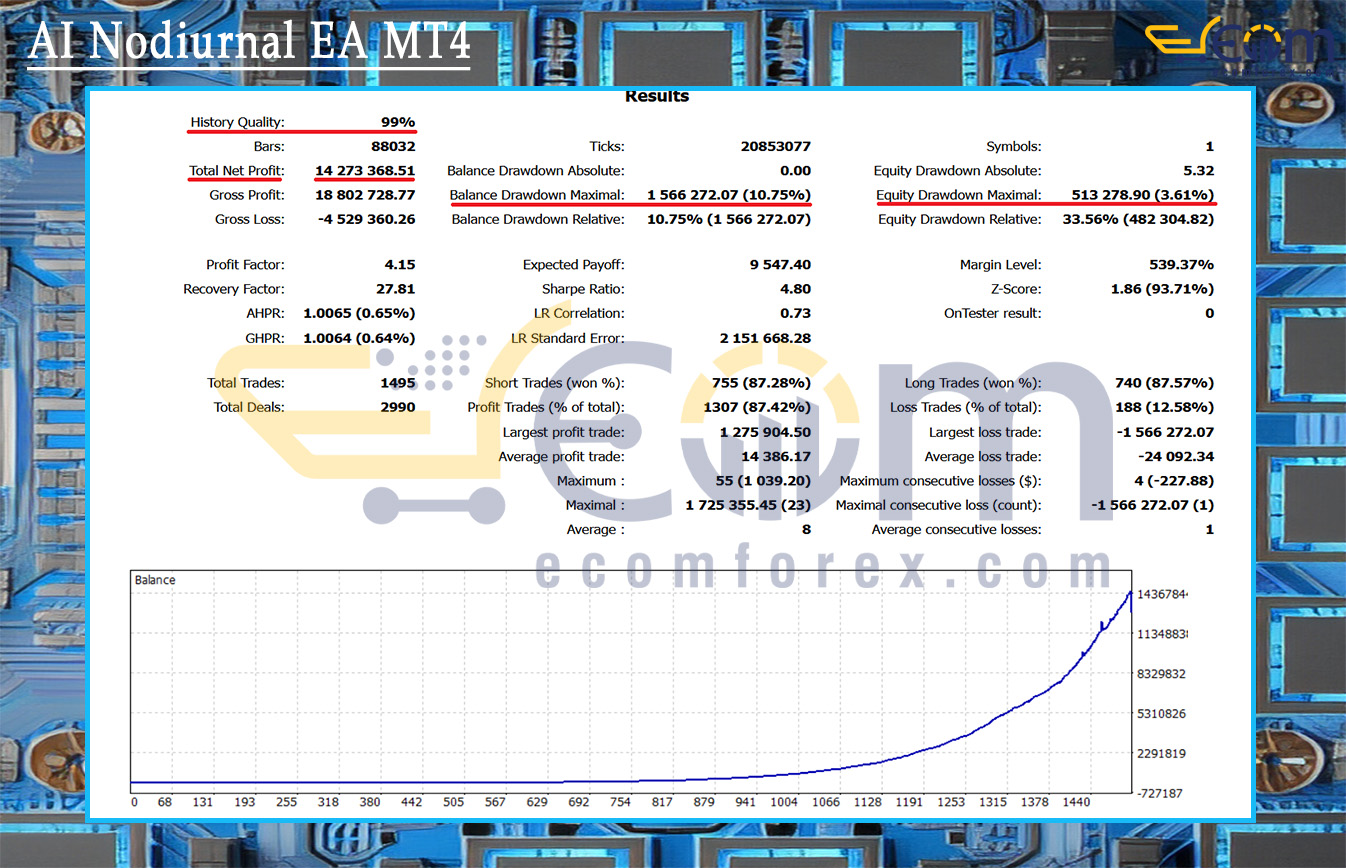Image resolution: width=1346 pixels, height=868 pixels.
Task: Click the 1004 mark on chart x-axis
Action: coord(784,802)
